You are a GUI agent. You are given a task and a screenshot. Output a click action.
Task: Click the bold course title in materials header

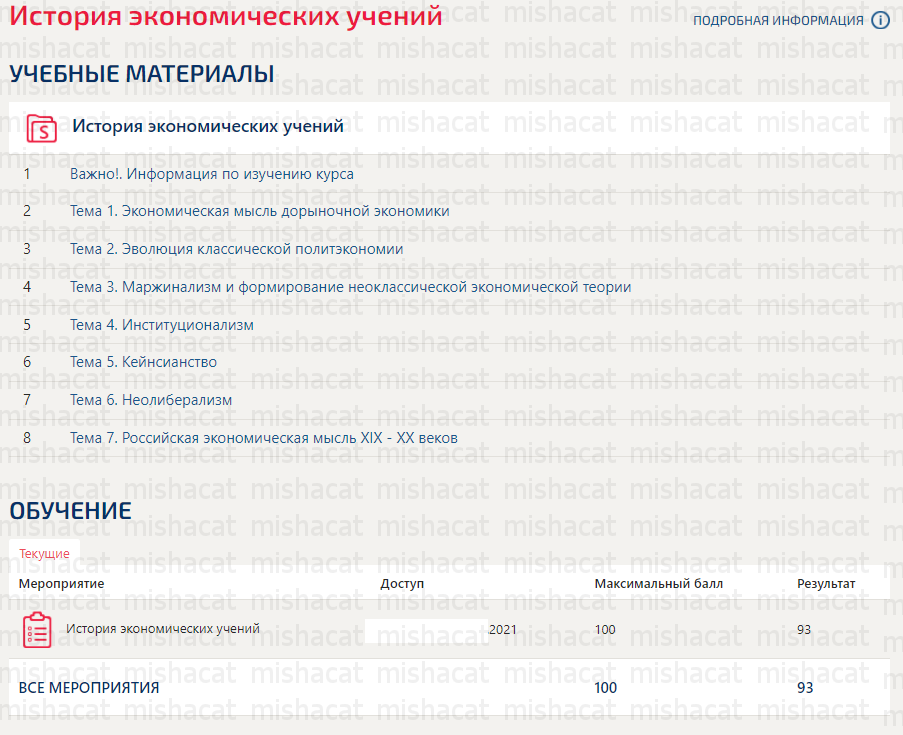point(208,126)
